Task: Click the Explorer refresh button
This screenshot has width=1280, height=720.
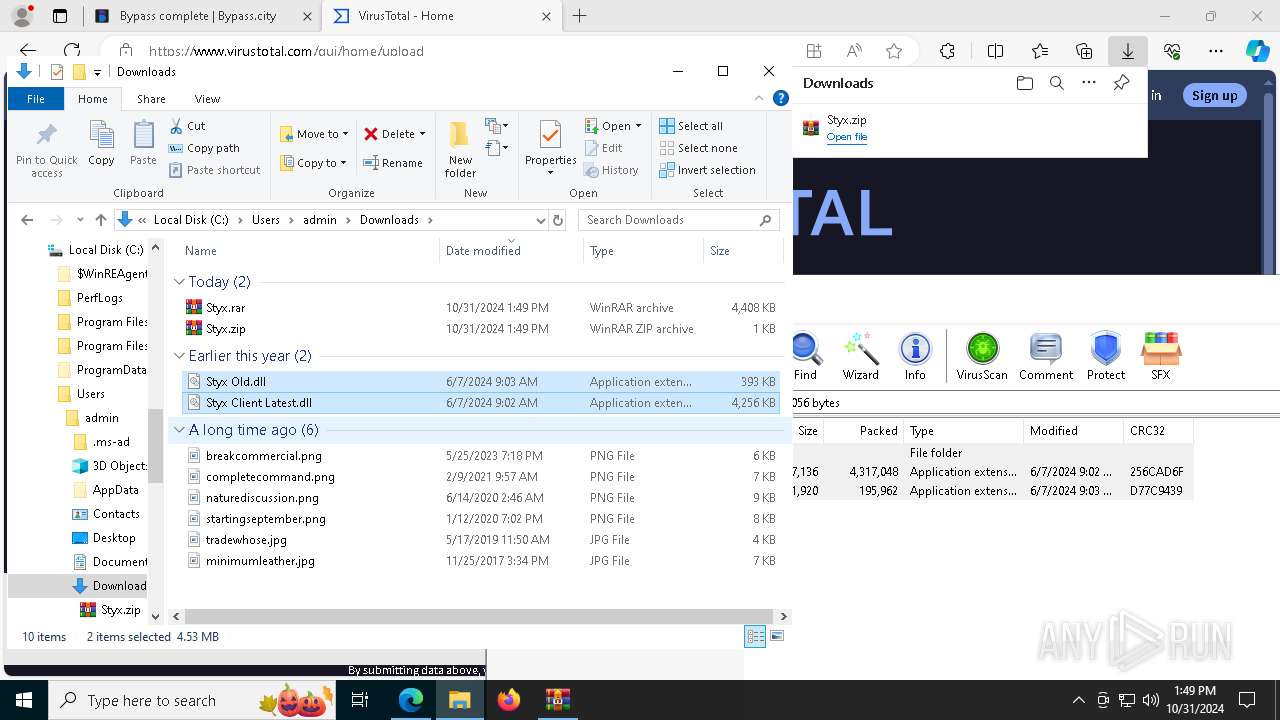Action: point(558,220)
